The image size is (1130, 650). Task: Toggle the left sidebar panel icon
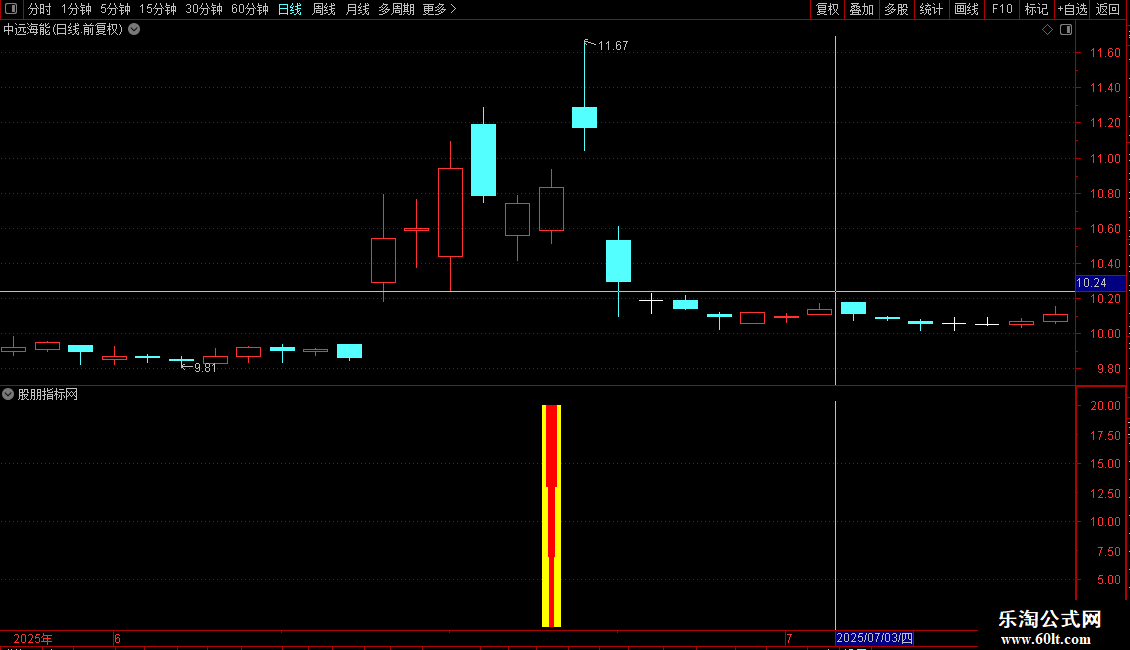[x=11, y=9]
